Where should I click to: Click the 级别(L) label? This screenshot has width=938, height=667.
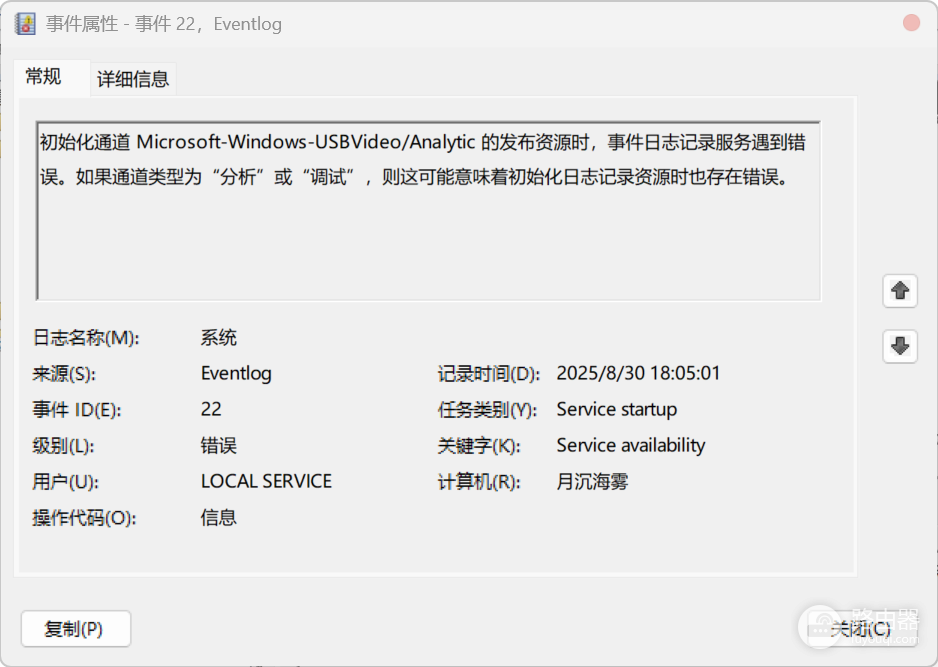click(x=63, y=446)
